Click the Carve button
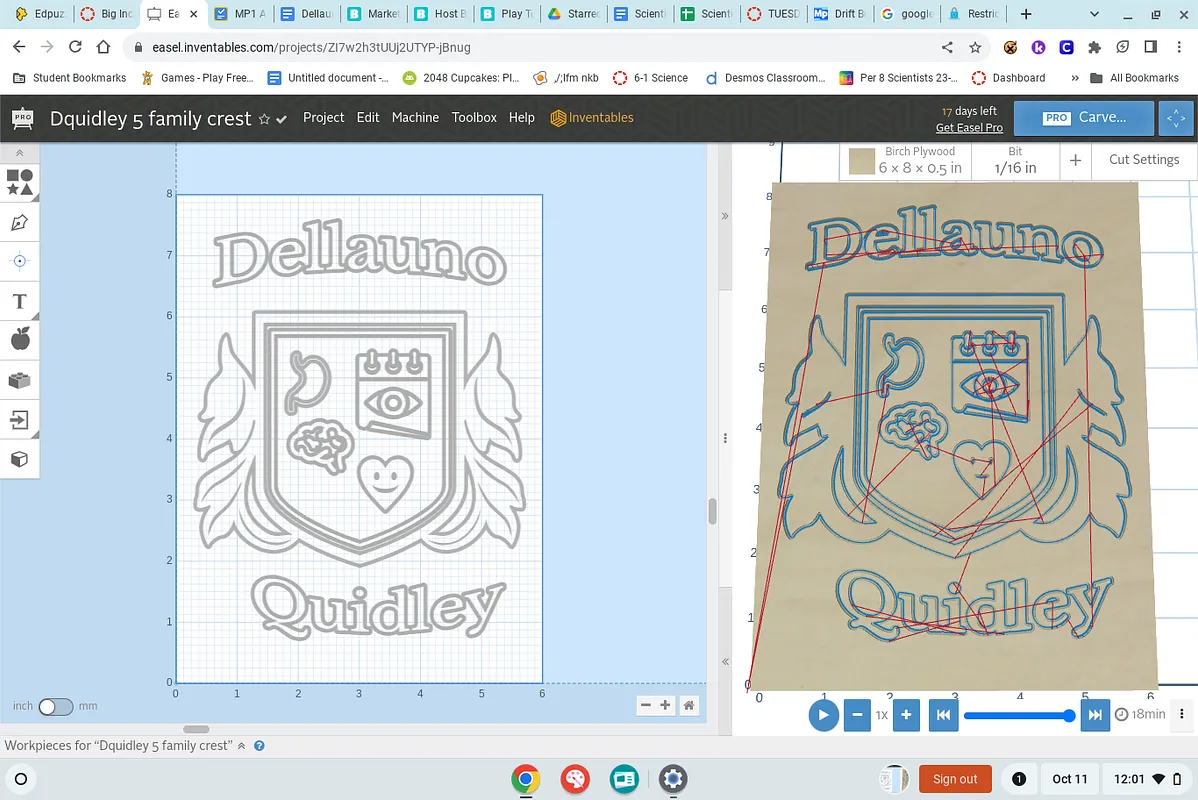Screen dimensions: 1198x800 [x=1085, y=117]
